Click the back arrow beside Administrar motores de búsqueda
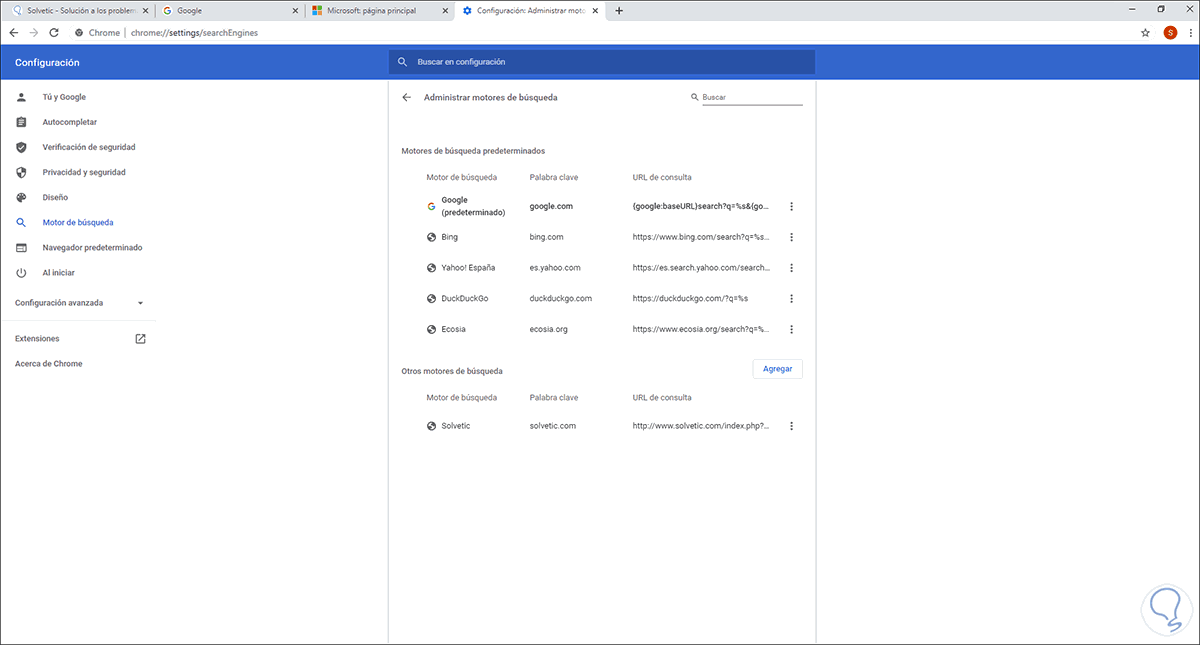Screen dimensions: 1200x645 406,98
